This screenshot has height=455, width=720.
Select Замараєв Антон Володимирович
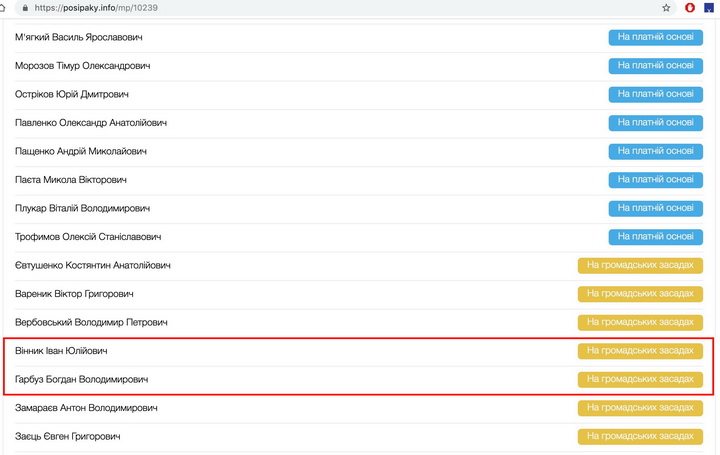(x=85, y=408)
